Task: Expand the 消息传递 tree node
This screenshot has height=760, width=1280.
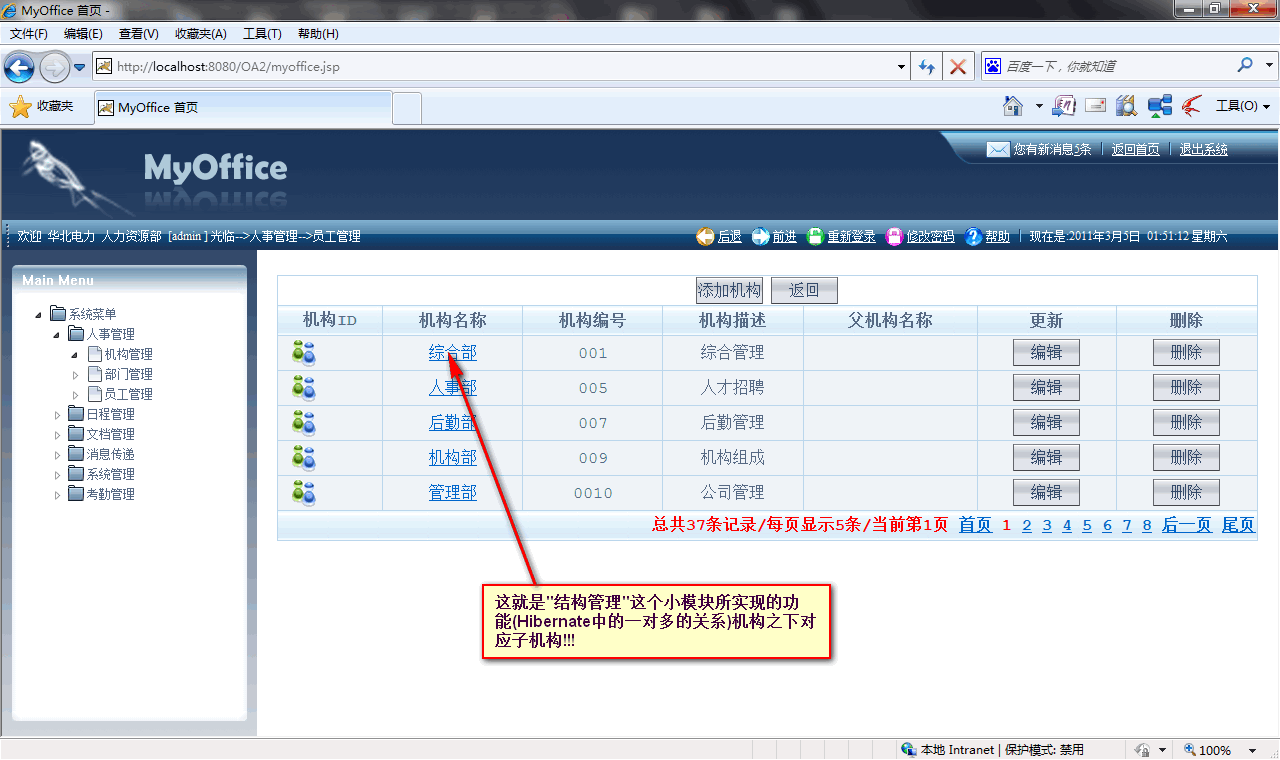Action: (57, 455)
